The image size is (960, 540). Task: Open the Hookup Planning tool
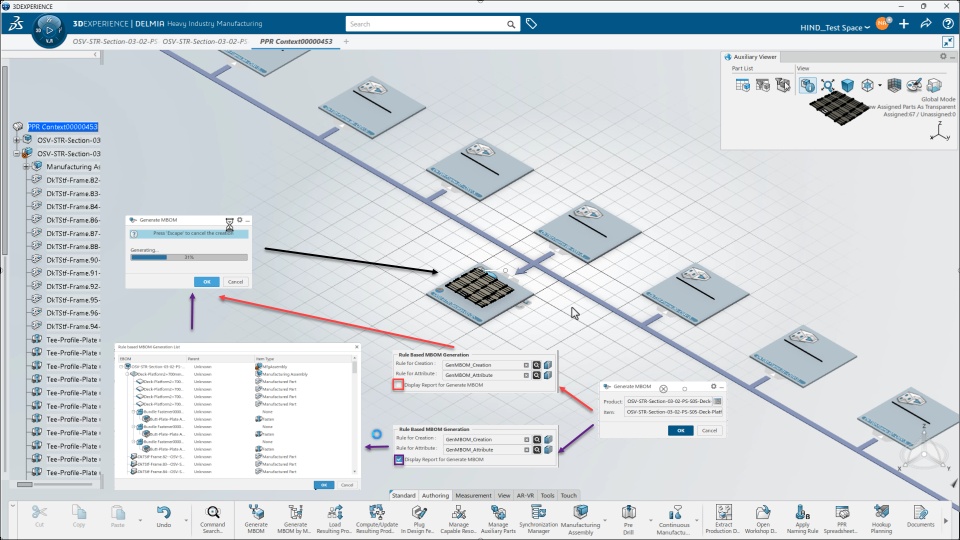coord(881,518)
